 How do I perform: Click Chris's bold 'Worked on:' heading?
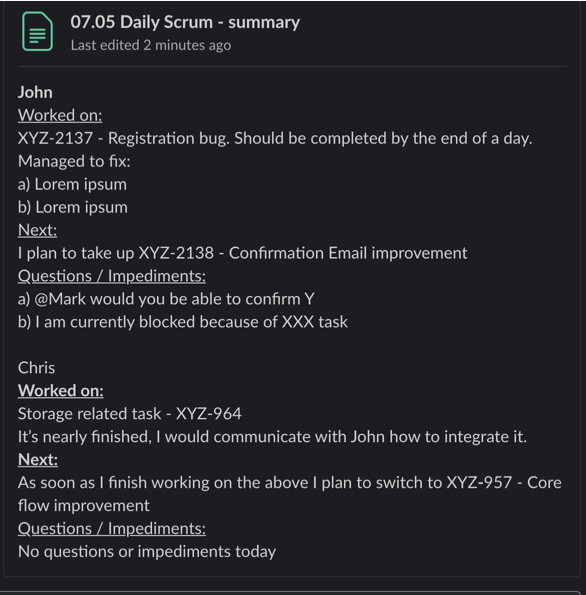[x=61, y=391]
